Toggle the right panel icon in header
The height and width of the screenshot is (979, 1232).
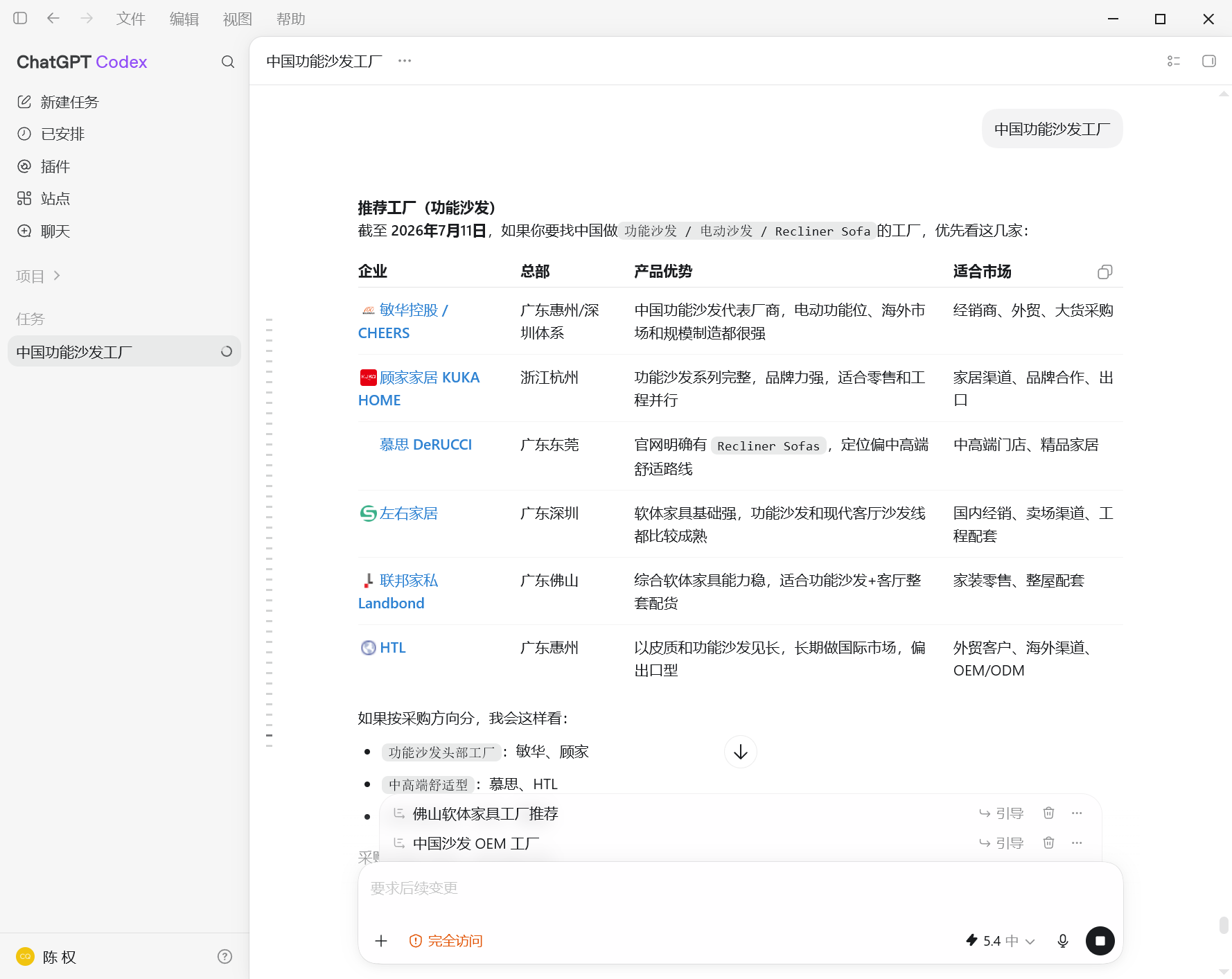1209,61
